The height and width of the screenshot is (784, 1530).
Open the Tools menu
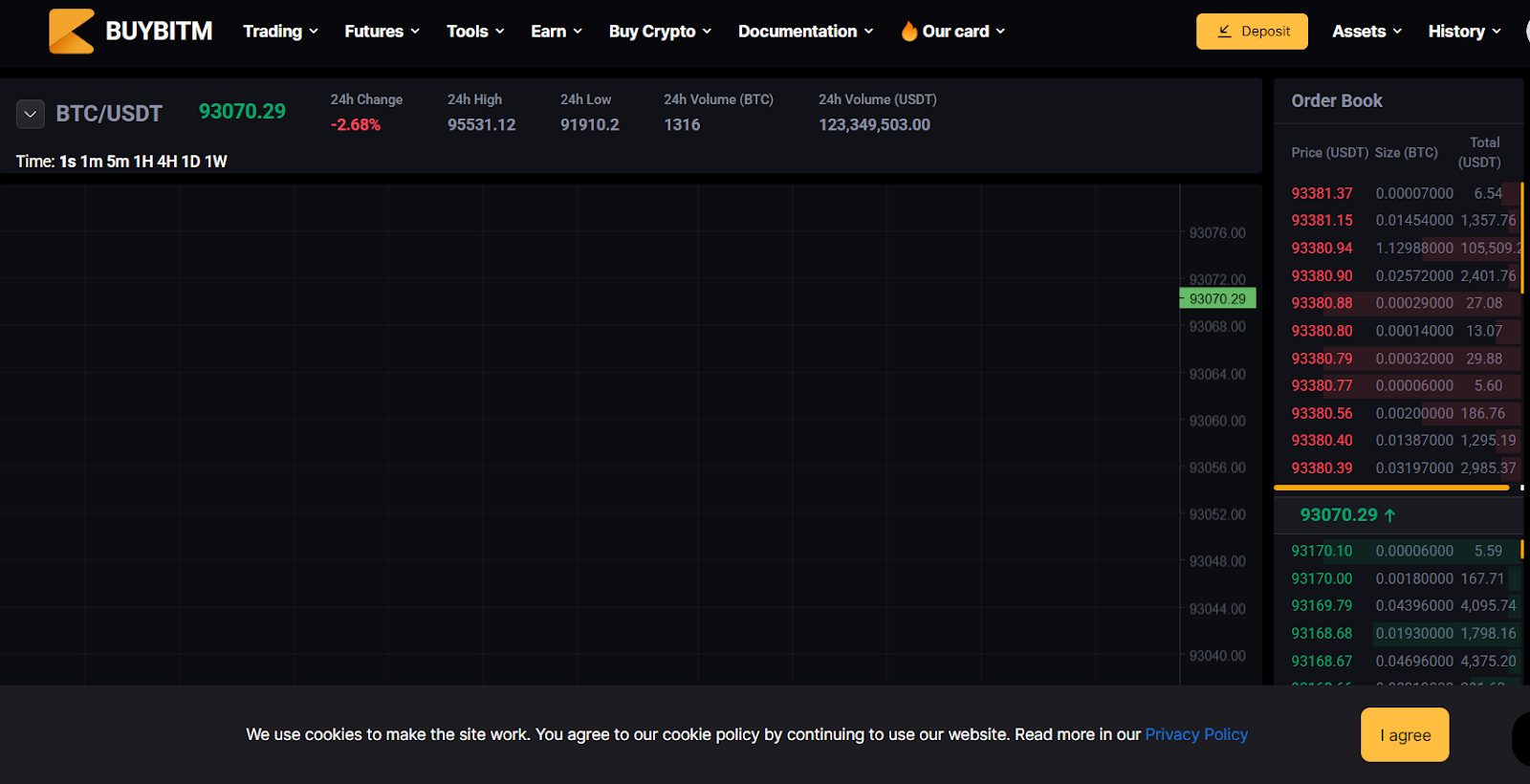pos(475,32)
